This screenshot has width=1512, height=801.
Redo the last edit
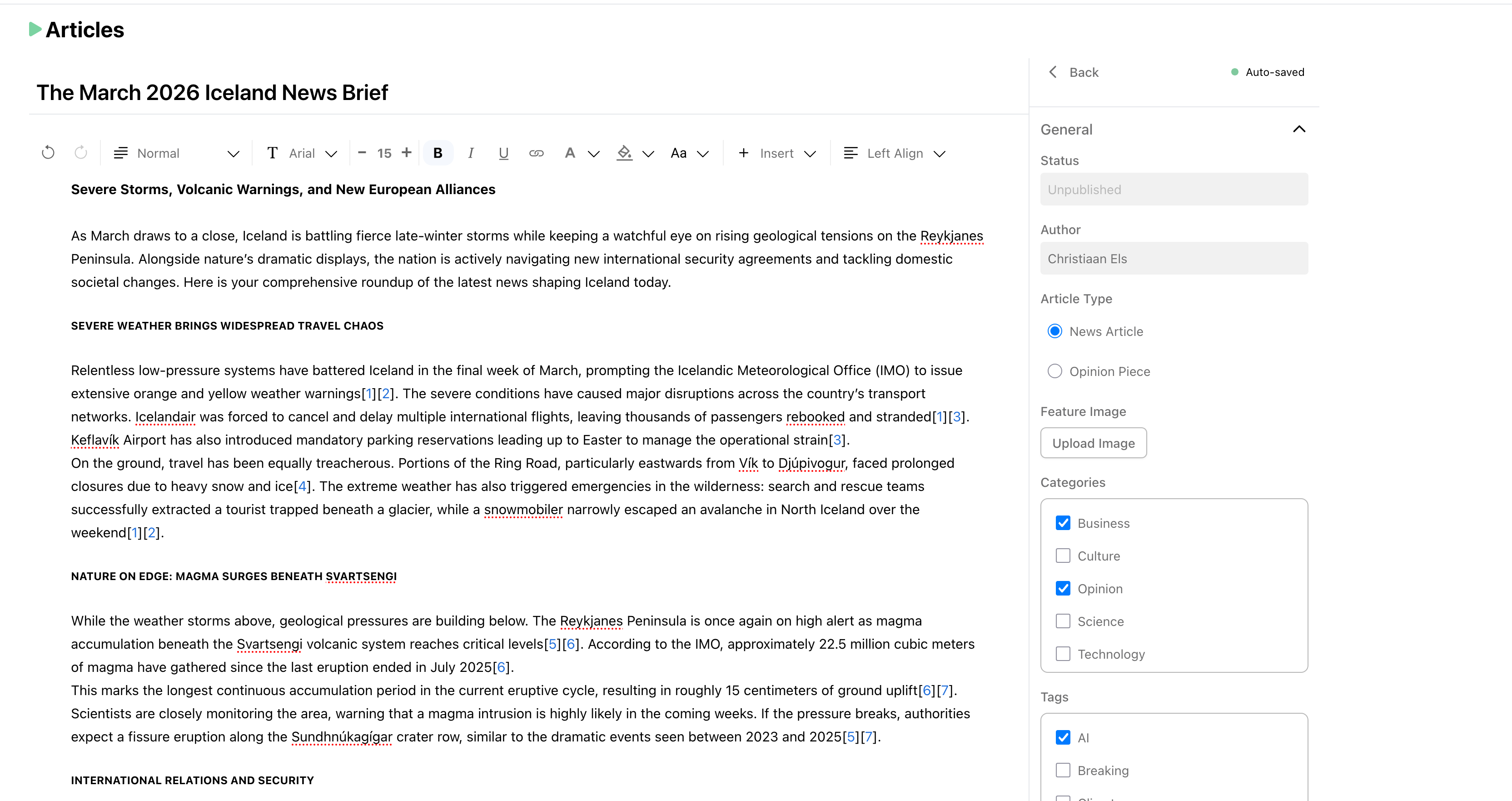(81, 153)
